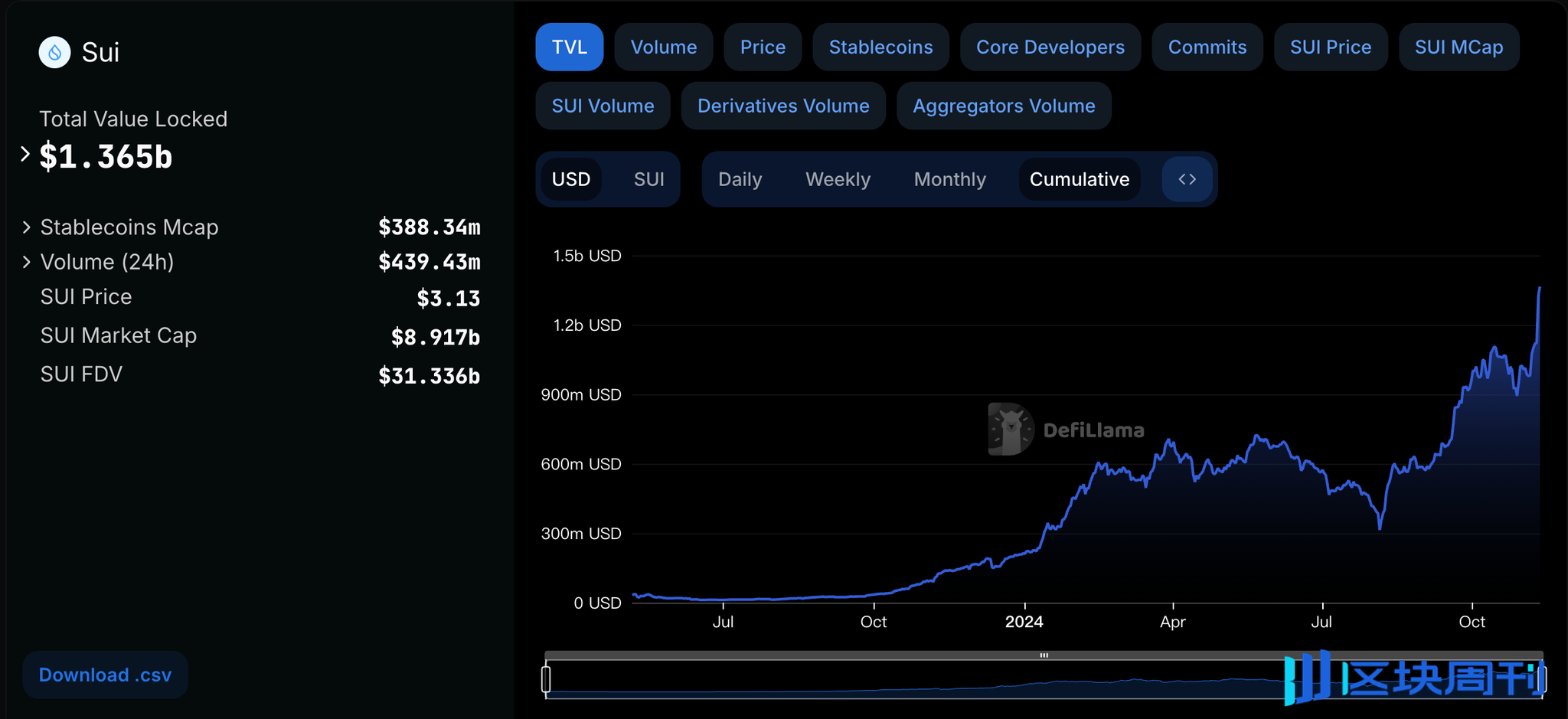Toggle the SUI MCap chart series
Viewport: 1568px width, 719px height.
point(1459,47)
